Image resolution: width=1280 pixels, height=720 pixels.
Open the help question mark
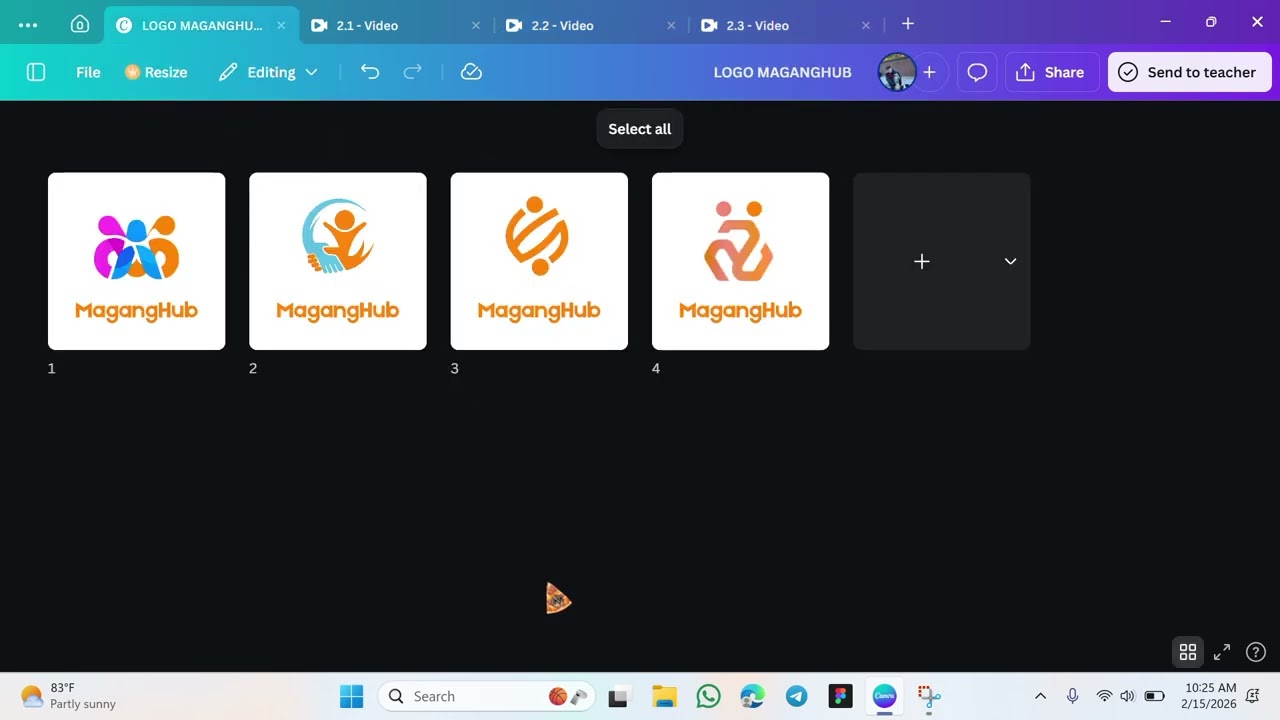pyautogui.click(x=1256, y=652)
